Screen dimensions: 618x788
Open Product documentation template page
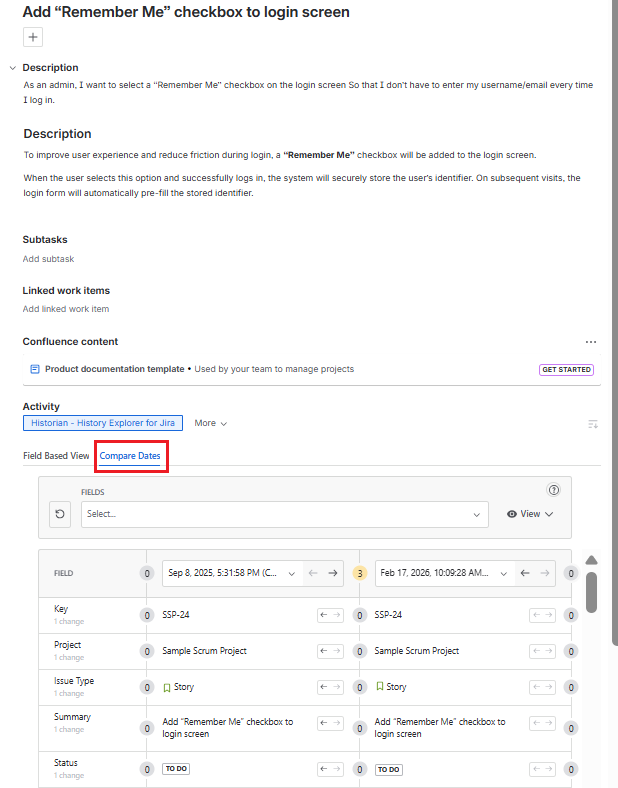pos(114,369)
